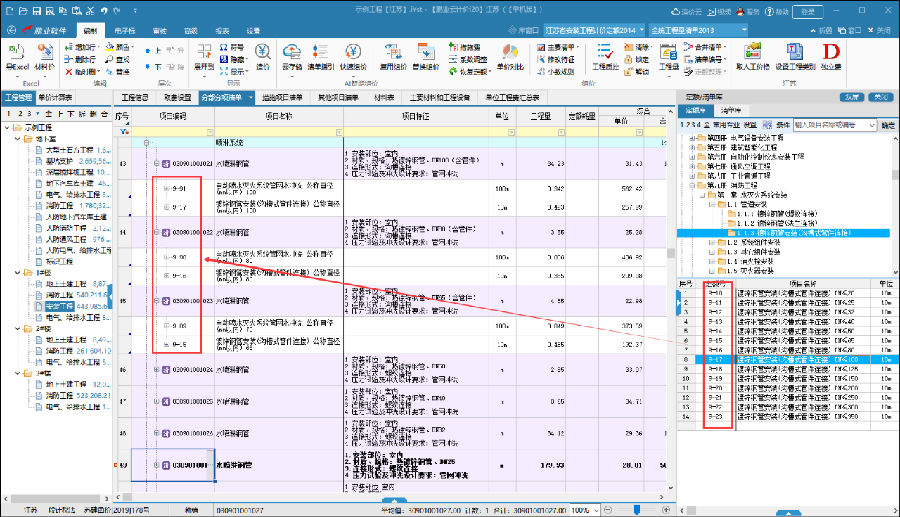Click the 工程自检 checklist icon
Screen dimensions: 900x517
(605, 52)
